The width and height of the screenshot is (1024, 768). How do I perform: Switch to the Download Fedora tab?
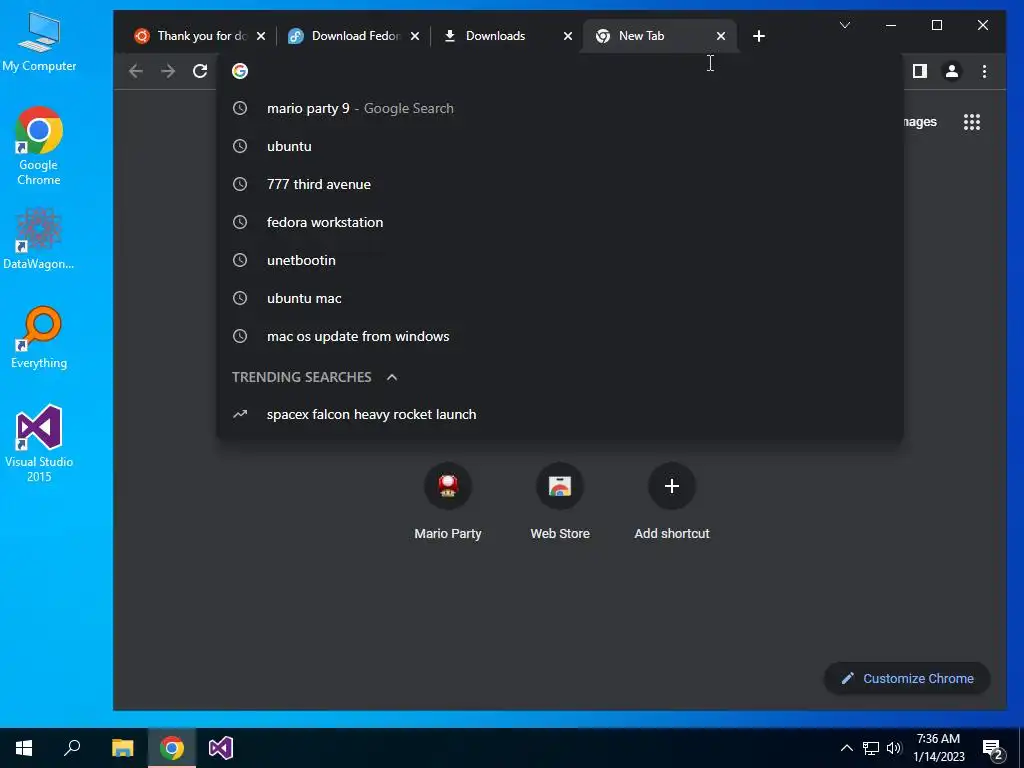tap(354, 36)
